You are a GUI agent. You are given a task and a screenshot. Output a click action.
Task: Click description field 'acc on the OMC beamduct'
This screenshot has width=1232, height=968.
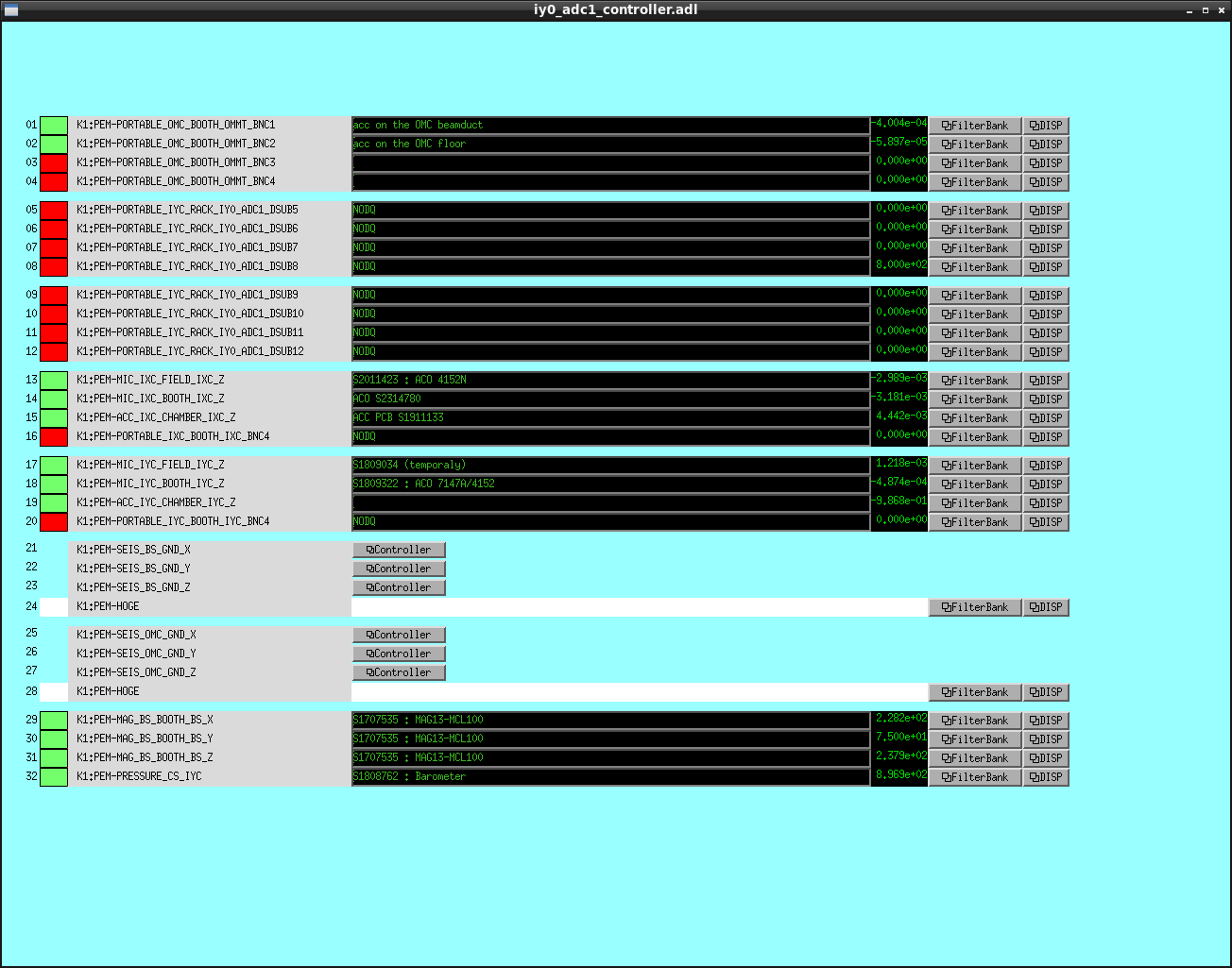(610, 126)
